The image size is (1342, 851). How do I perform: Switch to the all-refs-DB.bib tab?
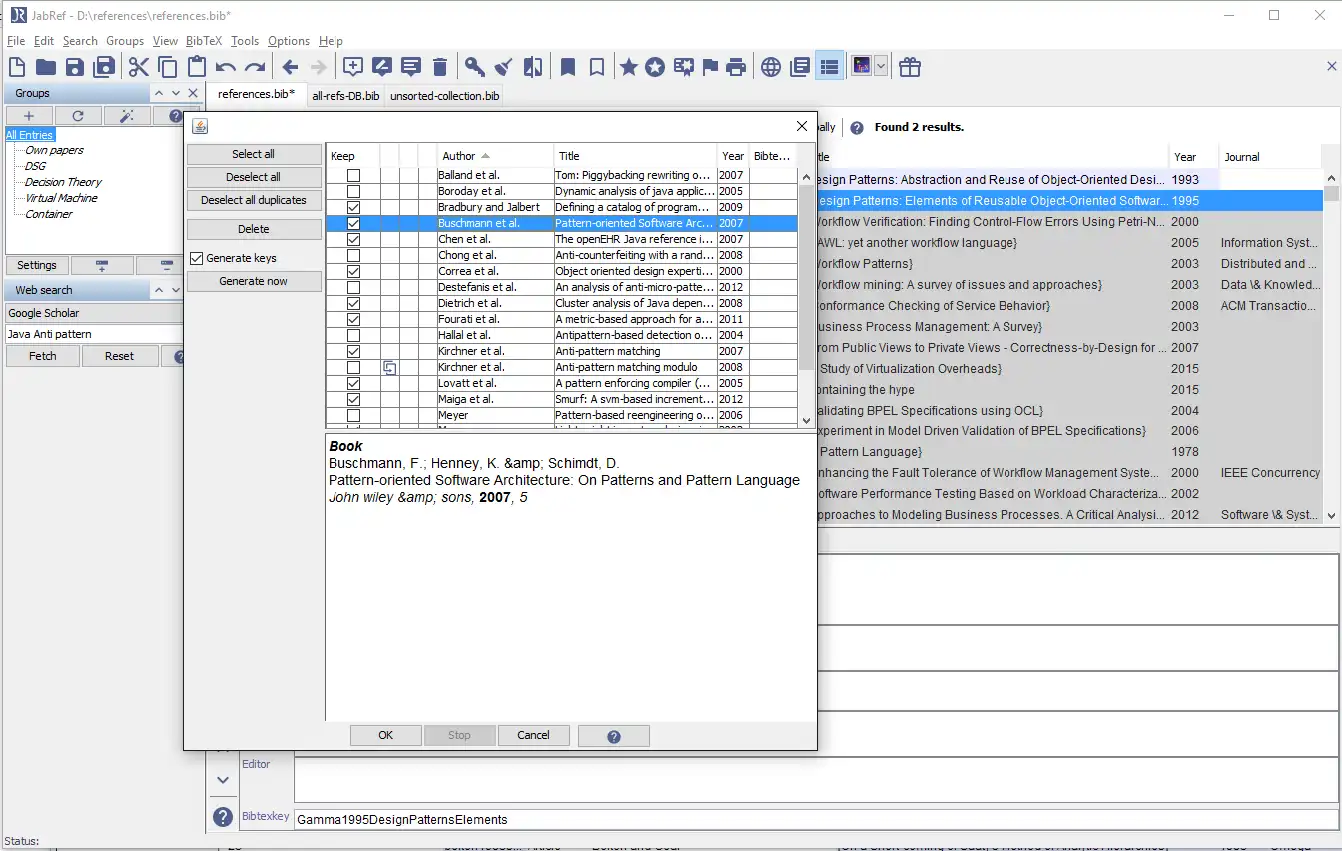[345, 96]
